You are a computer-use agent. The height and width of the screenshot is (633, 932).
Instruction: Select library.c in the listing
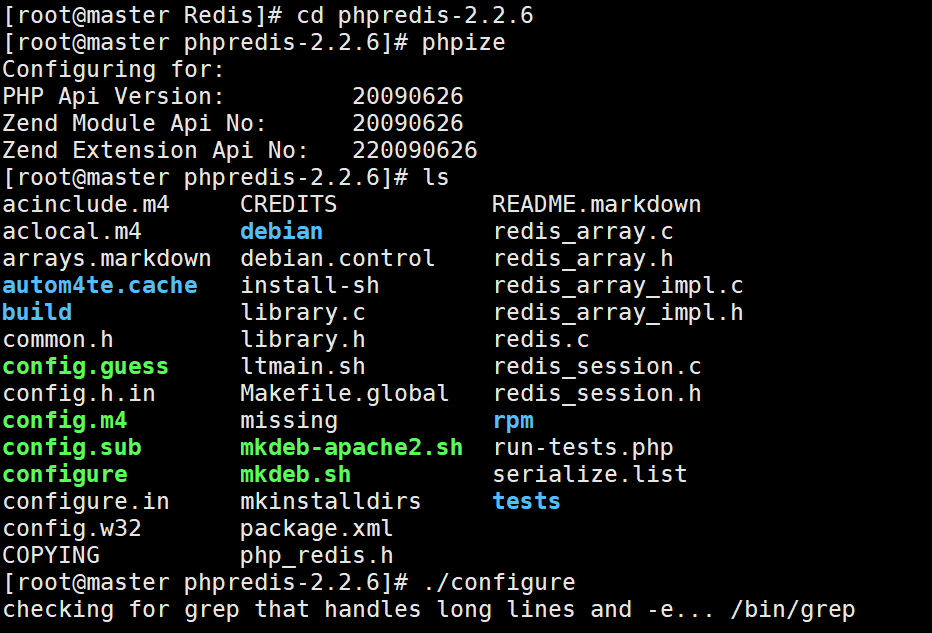coord(302,313)
